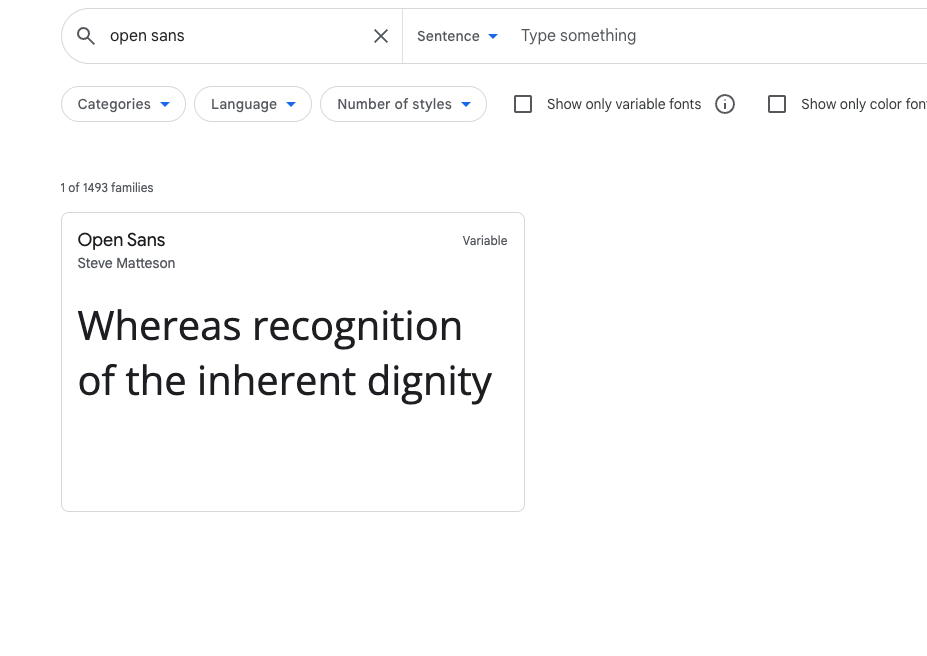Click the Variable label on font card
The width and height of the screenshot is (927, 656).
(485, 241)
